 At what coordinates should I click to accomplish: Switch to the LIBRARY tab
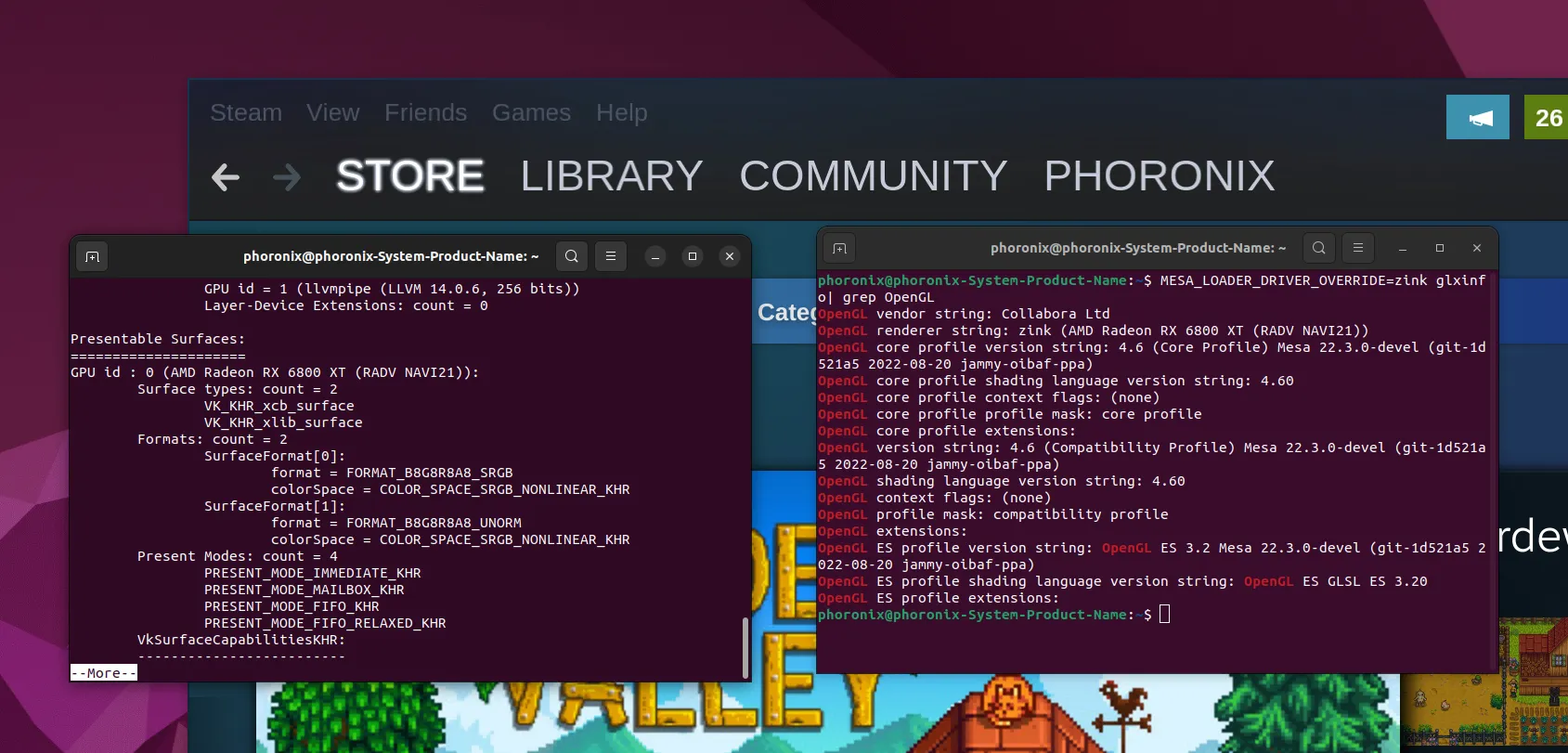(x=611, y=175)
